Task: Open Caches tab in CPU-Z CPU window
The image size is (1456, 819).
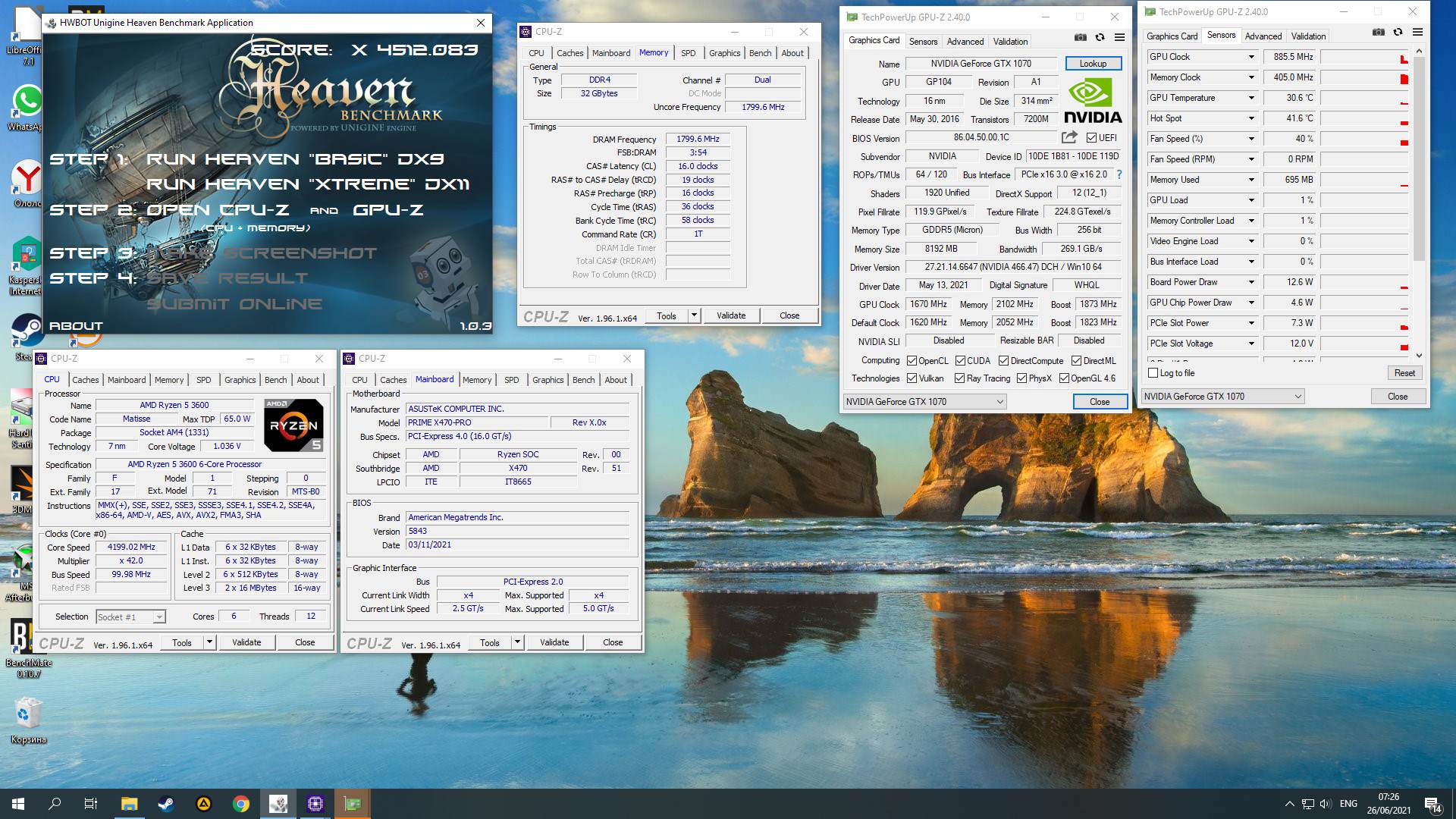Action: pyautogui.click(x=86, y=380)
